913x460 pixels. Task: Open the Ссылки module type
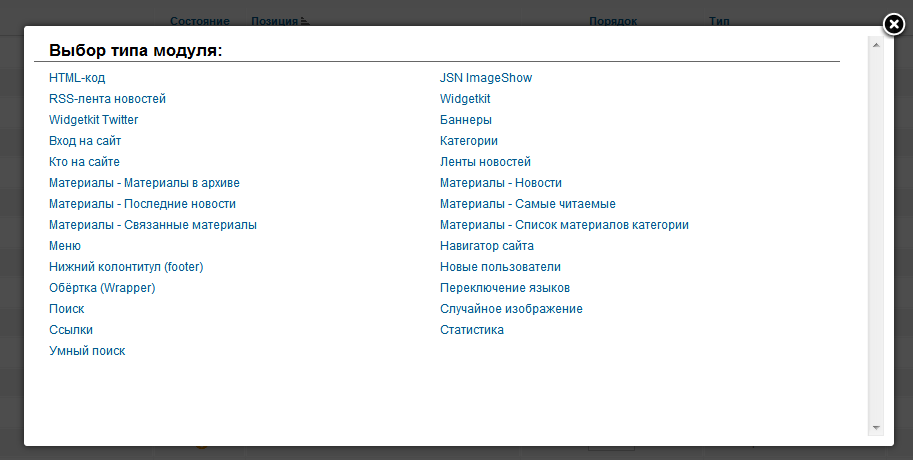pos(70,330)
